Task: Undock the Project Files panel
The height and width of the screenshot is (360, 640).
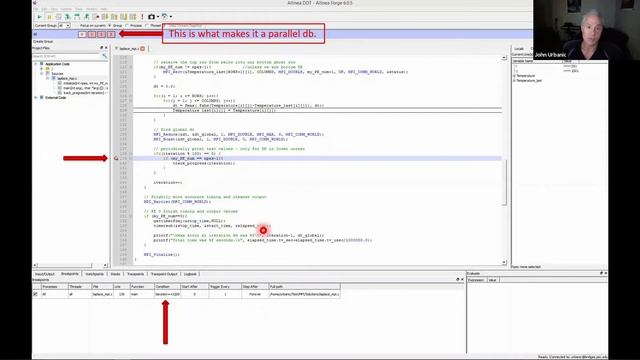Action: [x=102, y=48]
